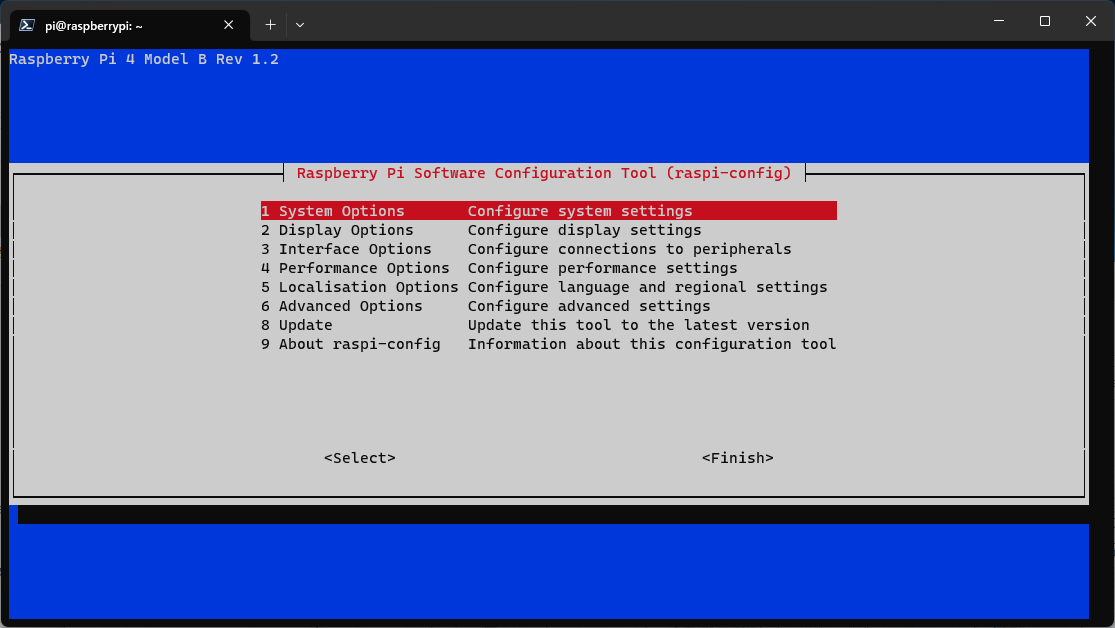This screenshot has height=628, width=1115.
Task: Click 'Configure system settings' description
Action: [x=580, y=211]
